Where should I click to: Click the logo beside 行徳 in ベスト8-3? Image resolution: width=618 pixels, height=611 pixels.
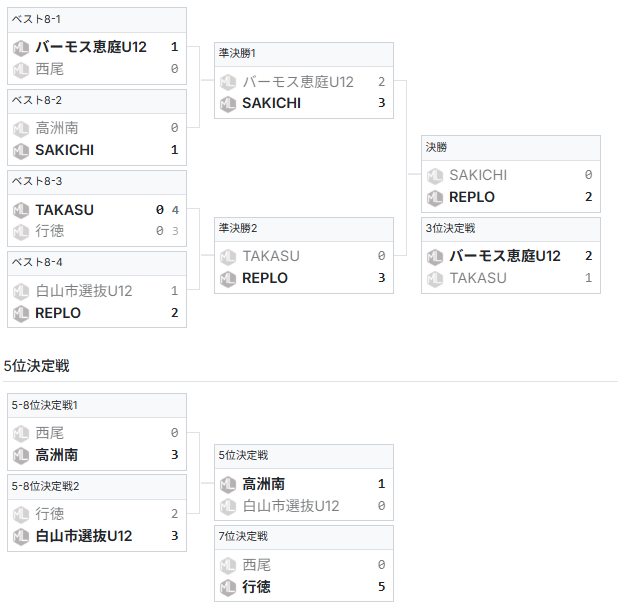(20, 232)
